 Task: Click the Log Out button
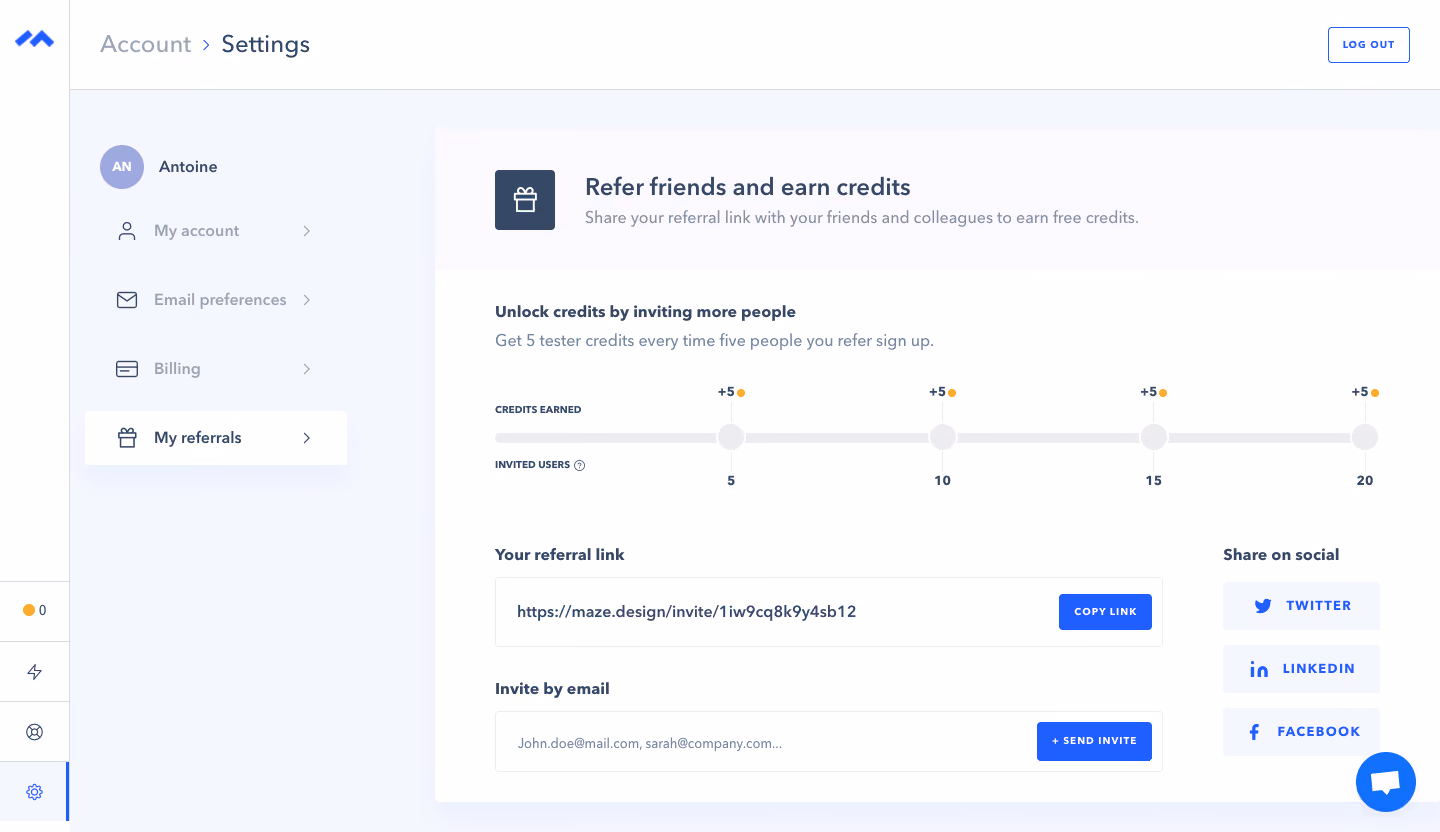pyautogui.click(x=1368, y=45)
